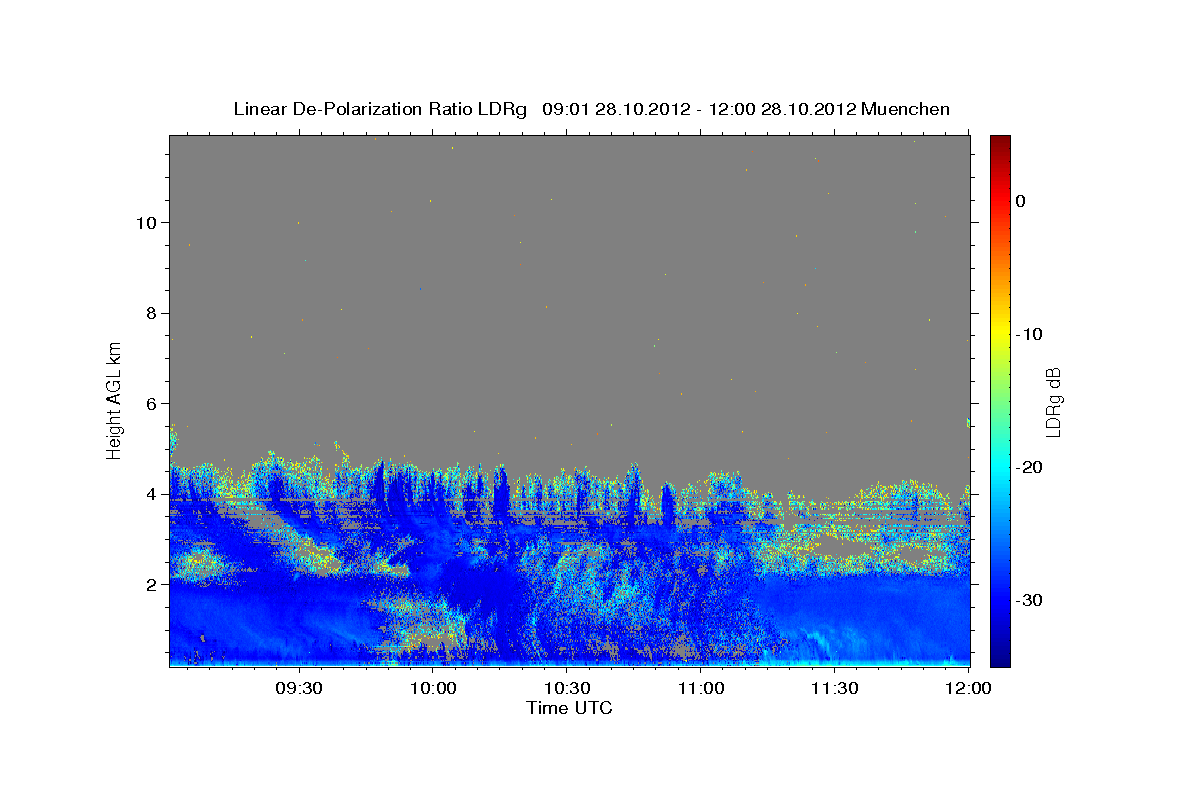1200x800 pixels.
Task: Click the colorbar value -10
Action: coord(1029,334)
